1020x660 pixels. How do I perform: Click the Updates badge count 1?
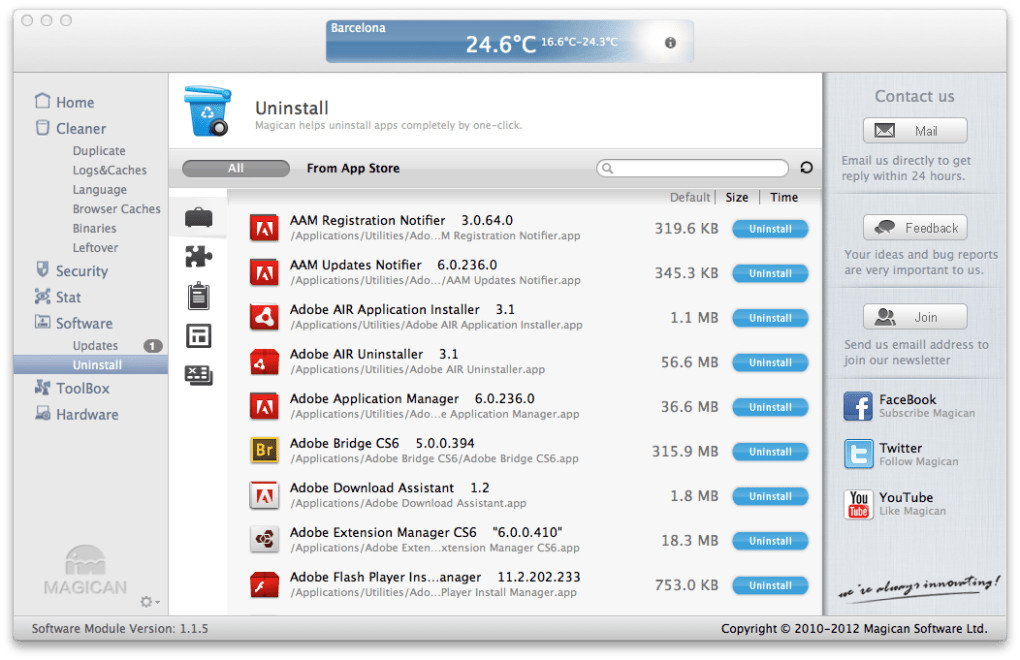click(152, 345)
